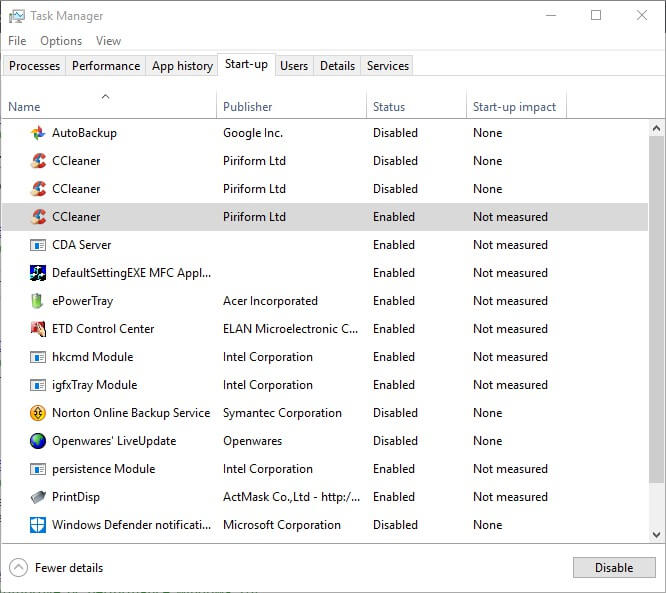The height and width of the screenshot is (593, 666).
Task: Select the Windows Defender notificati... entry
Action: tap(131, 525)
